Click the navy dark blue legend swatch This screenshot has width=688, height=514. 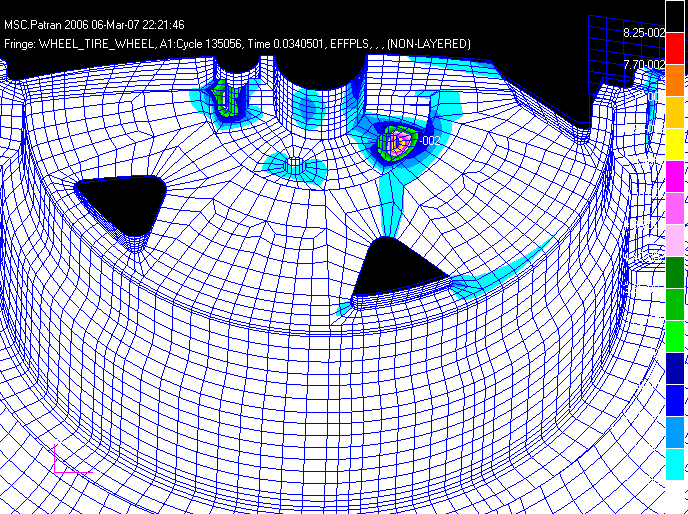point(676,368)
